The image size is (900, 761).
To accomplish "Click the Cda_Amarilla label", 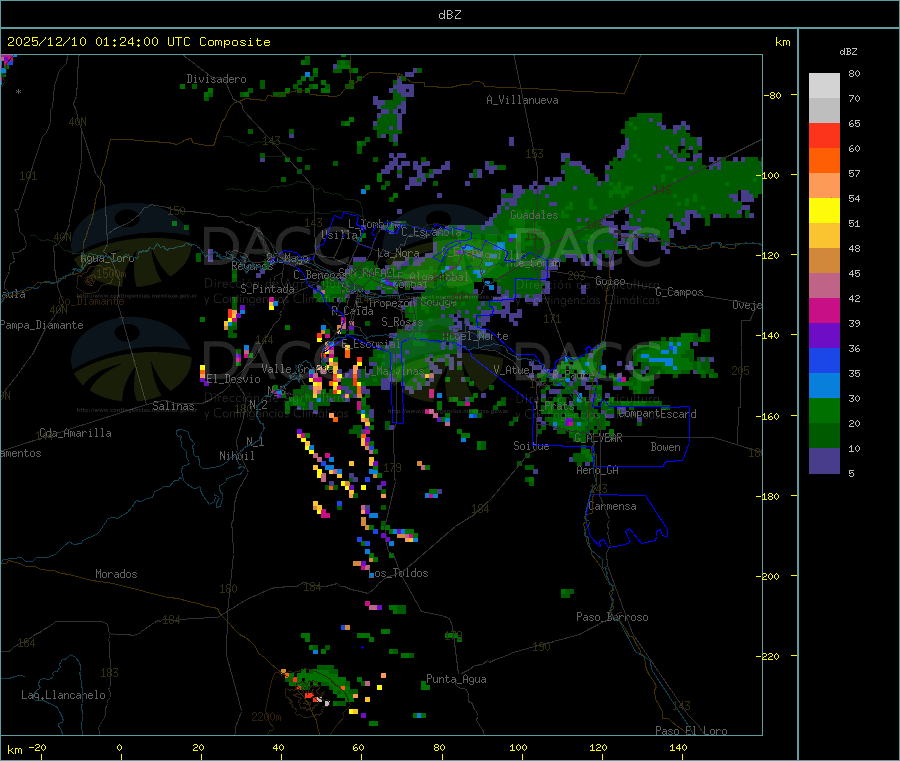I will click(x=75, y=433).
